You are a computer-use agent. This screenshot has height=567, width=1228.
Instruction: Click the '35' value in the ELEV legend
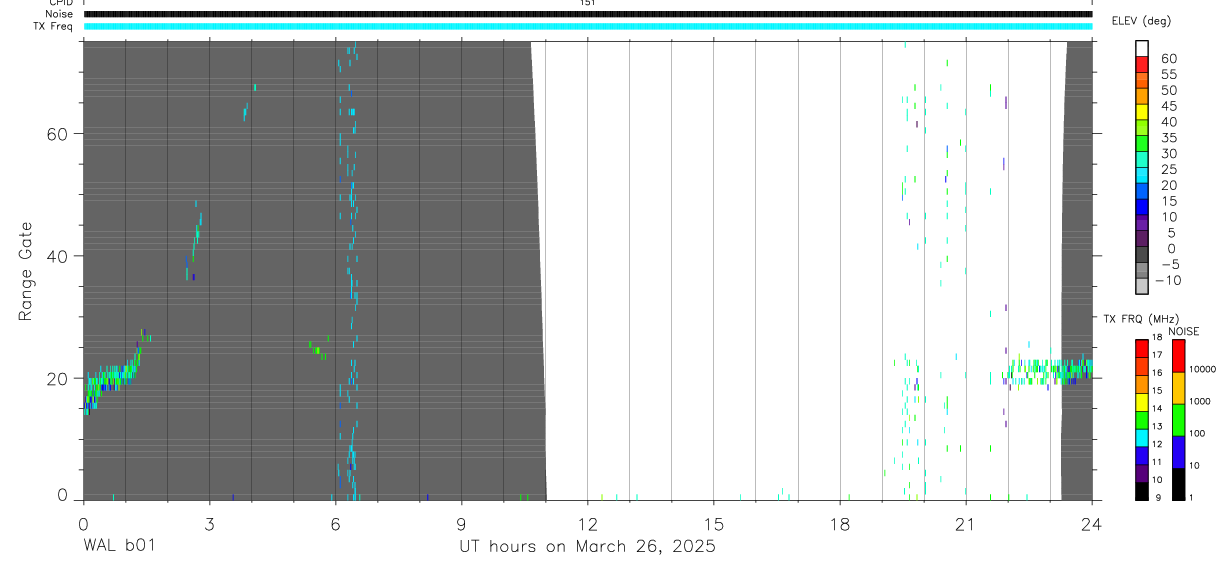(1169, 138)
